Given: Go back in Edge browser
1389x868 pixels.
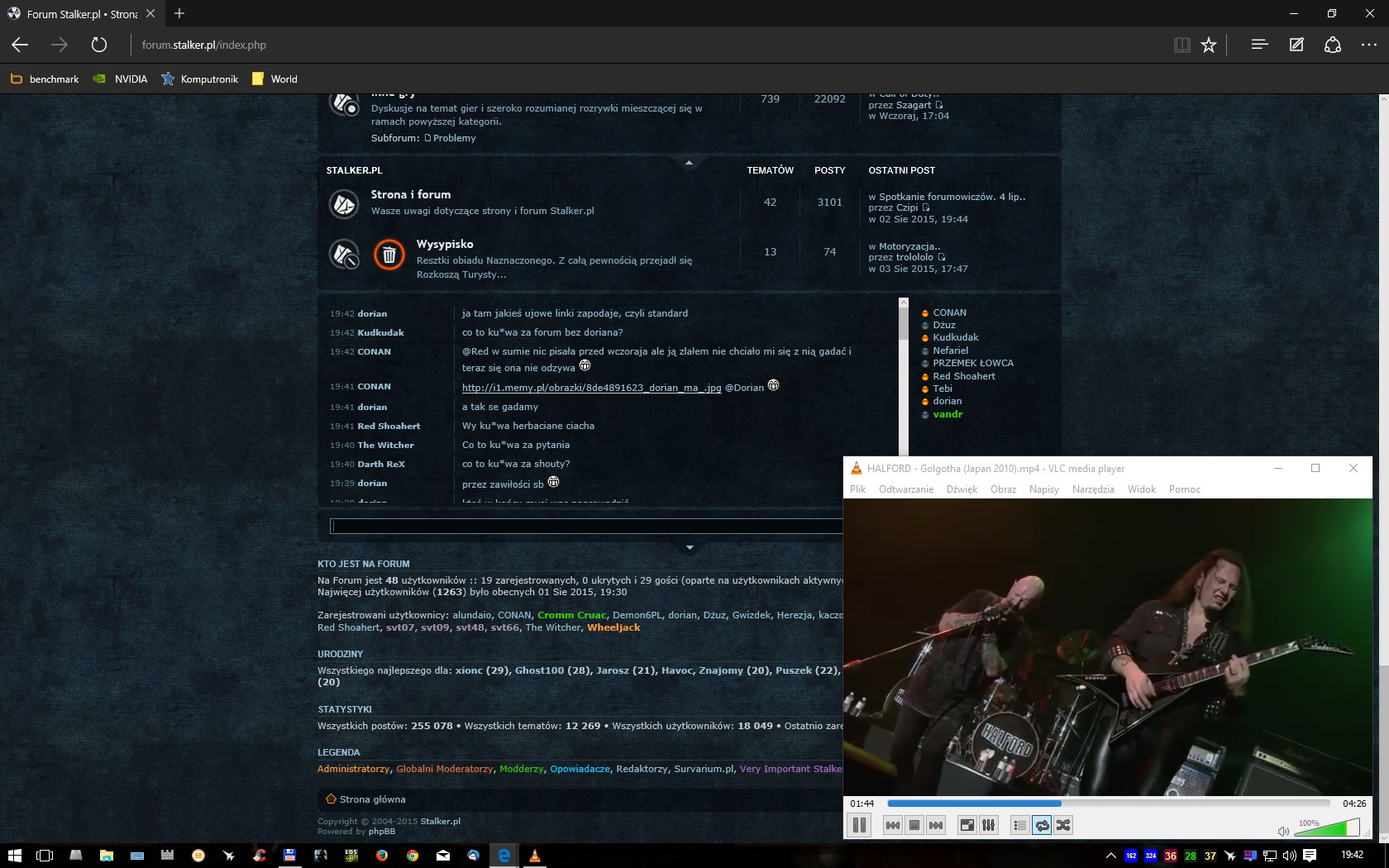Looking at the screenshot, I should [20, 45].
